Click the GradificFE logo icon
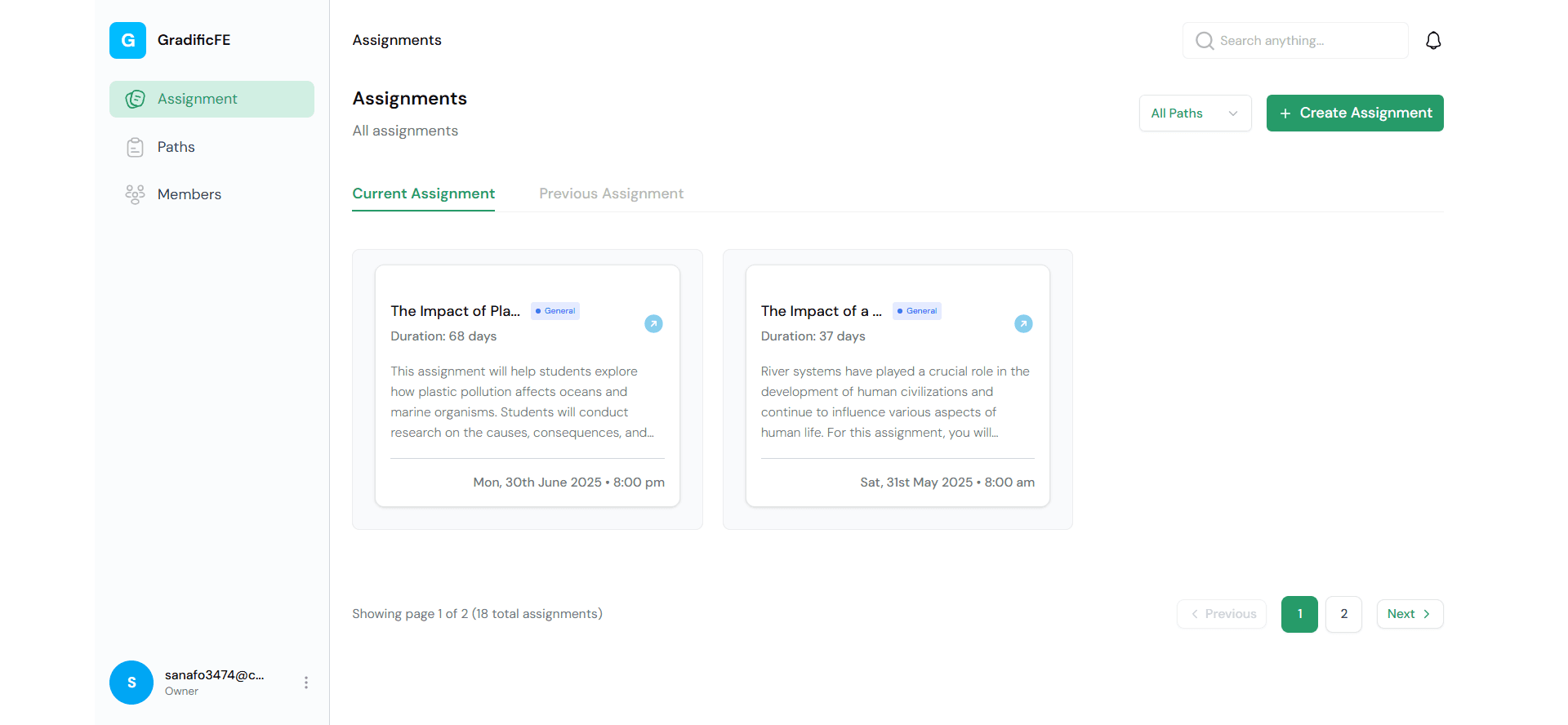Screen dimensions: 1568x725 pyautogui.click(x=127, y=40)
